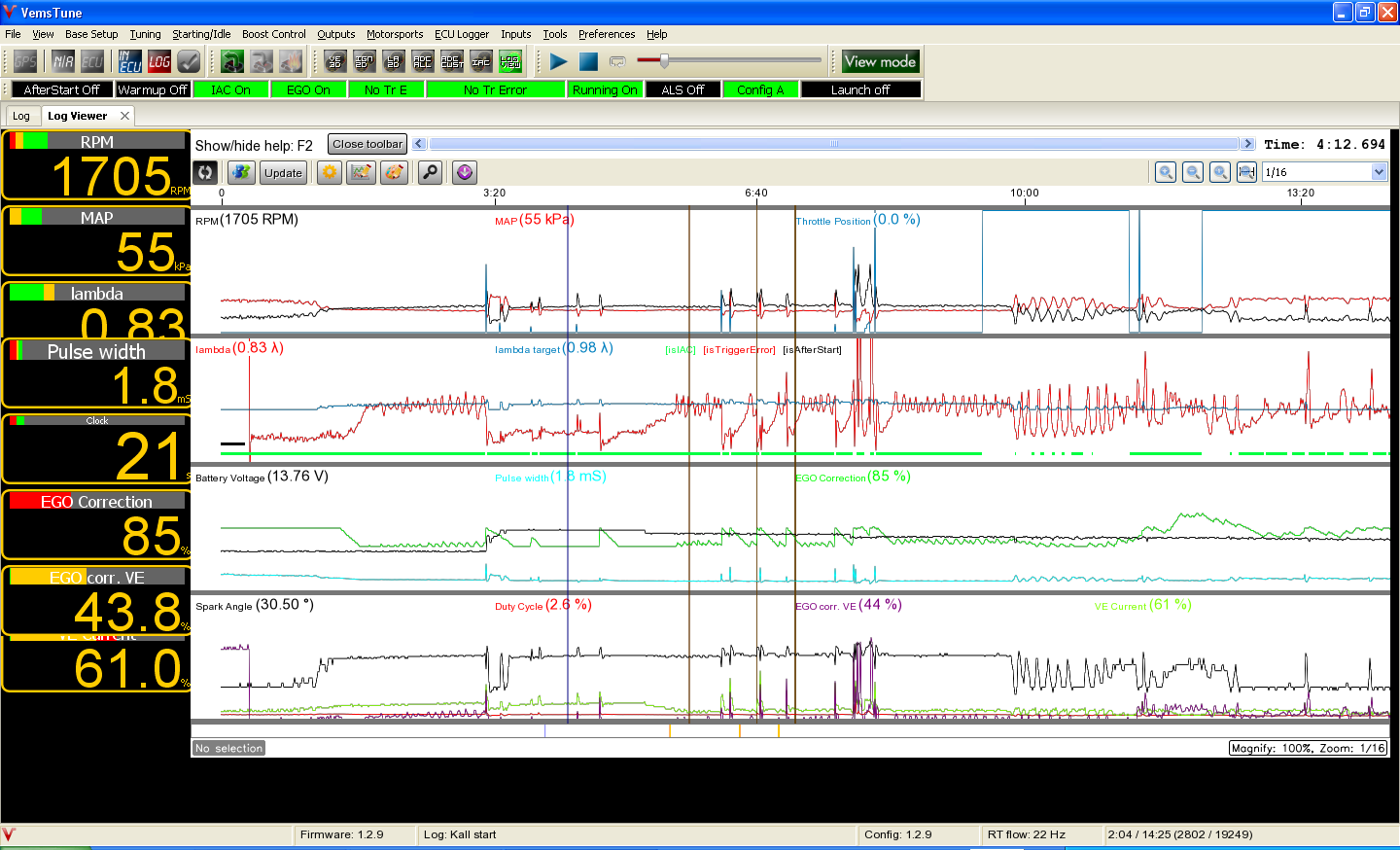
Task: Open the color palette icon
Action: [x=394, y=173]
